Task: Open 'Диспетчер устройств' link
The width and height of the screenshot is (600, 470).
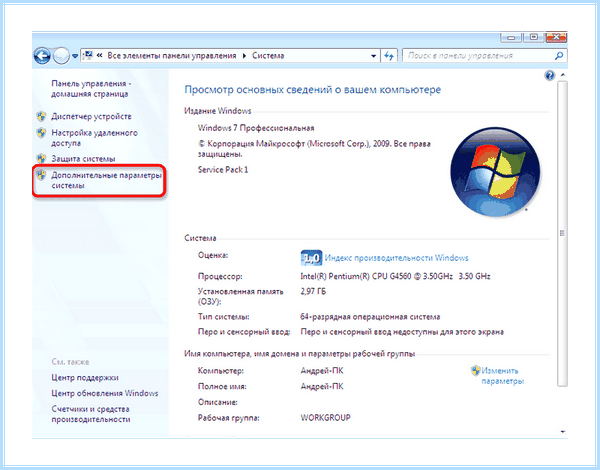Action: pos(91,116)
